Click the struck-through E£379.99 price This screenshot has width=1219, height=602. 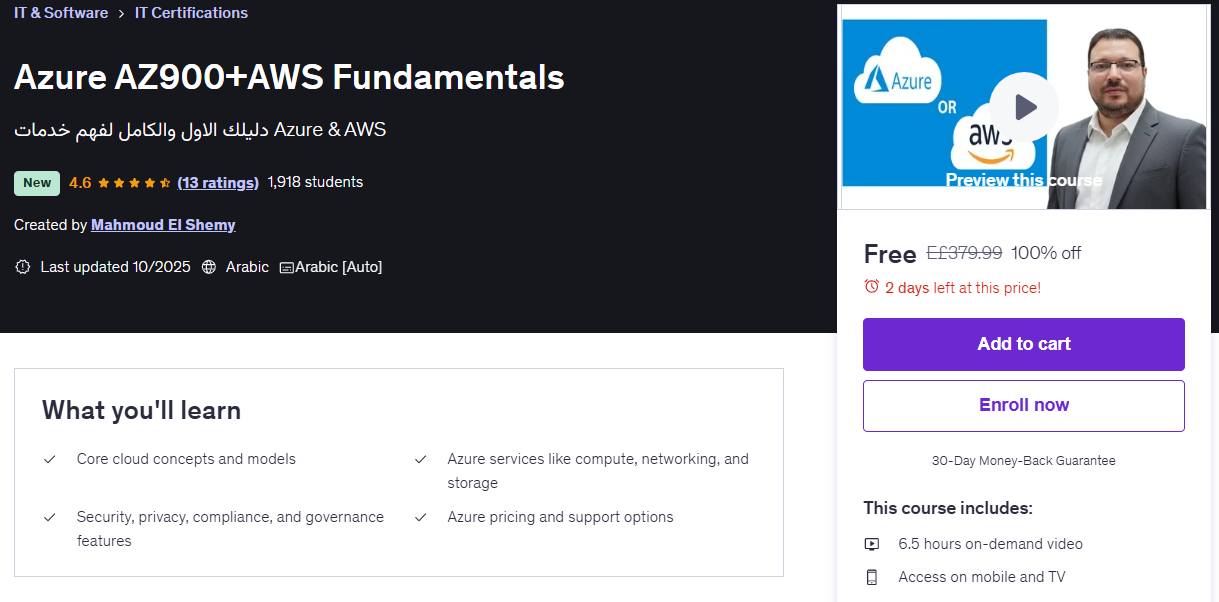pyautogui.click(x=964, y=253)
